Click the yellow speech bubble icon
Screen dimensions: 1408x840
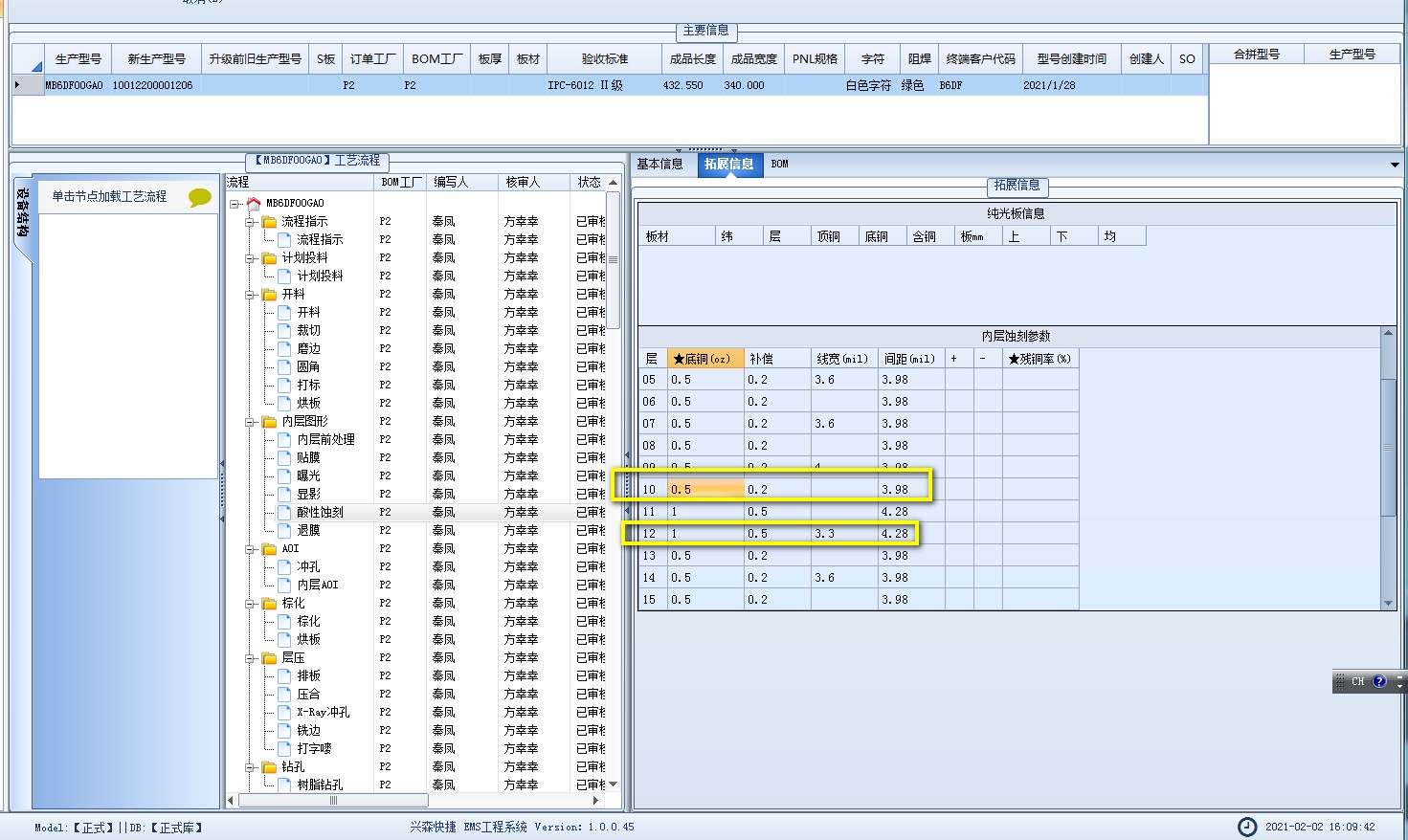pyautogui.click(x=199, y=197)
